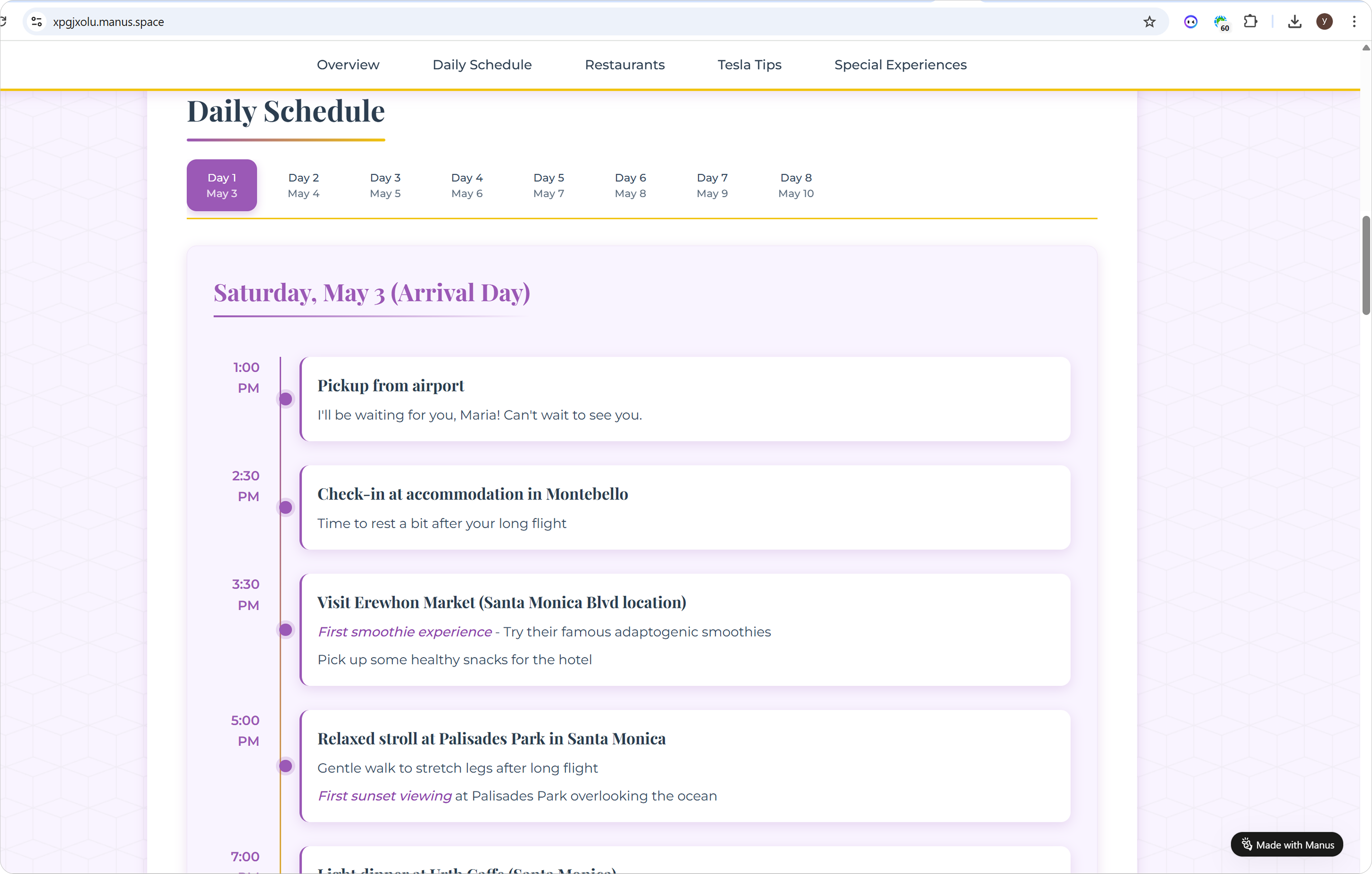1372x874 pixels.
Task: Reload the page with the refresh icon
Action: [3, 22]
